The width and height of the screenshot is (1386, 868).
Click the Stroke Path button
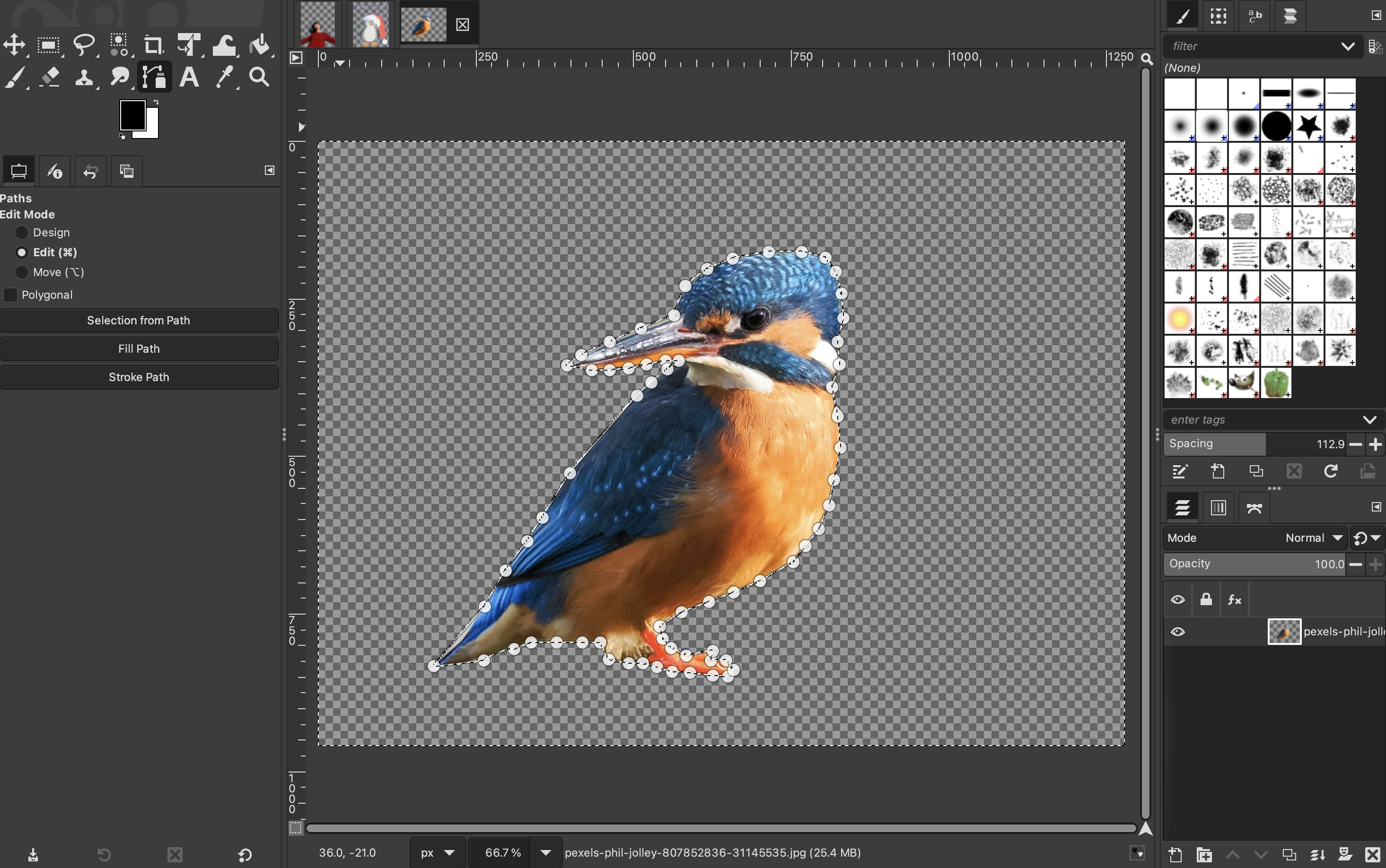tap(139, 377)
